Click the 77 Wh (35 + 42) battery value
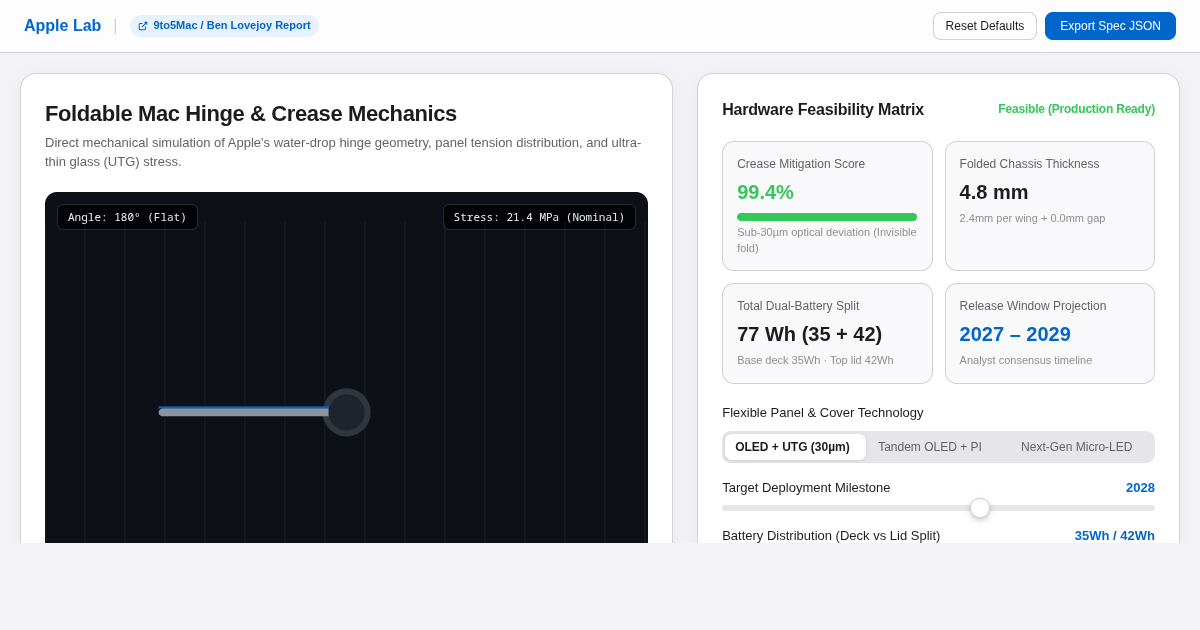Screen dimensions: 1200x630 point(810,334)
